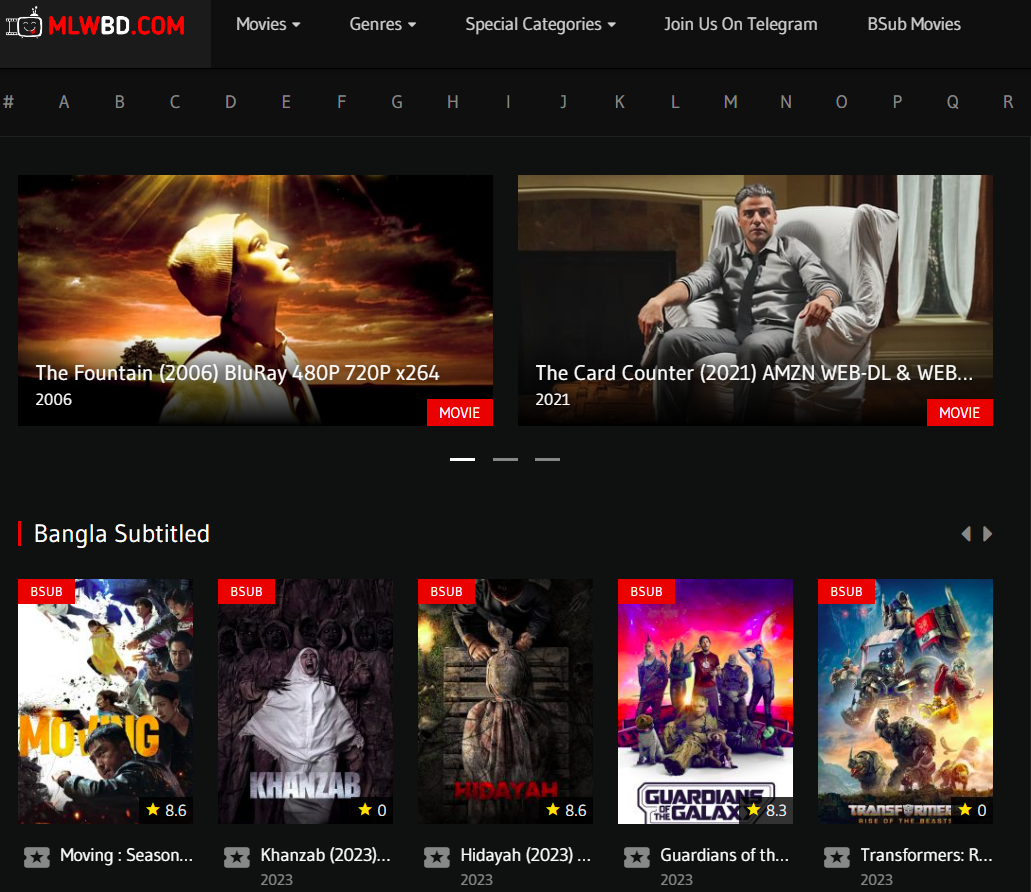Filter titles by letter A
The height and width of the screenshot is (892, 1031).
tap(64, 102)
